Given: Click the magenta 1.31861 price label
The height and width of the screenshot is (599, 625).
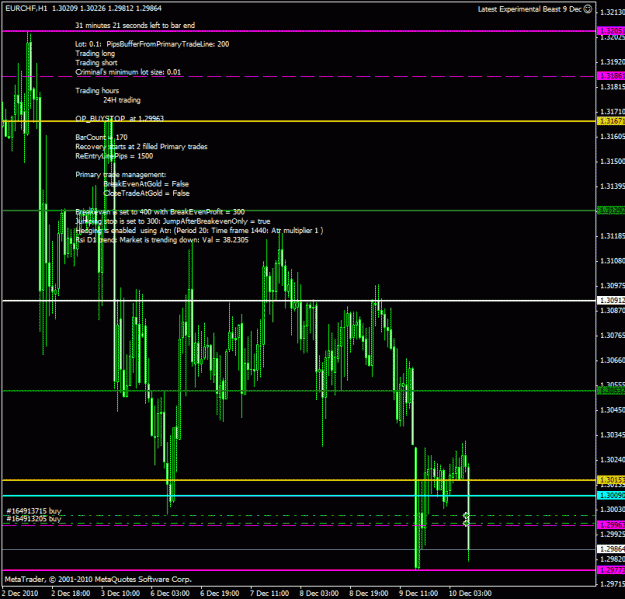Looking at the screenshot, I should (611, 76).
